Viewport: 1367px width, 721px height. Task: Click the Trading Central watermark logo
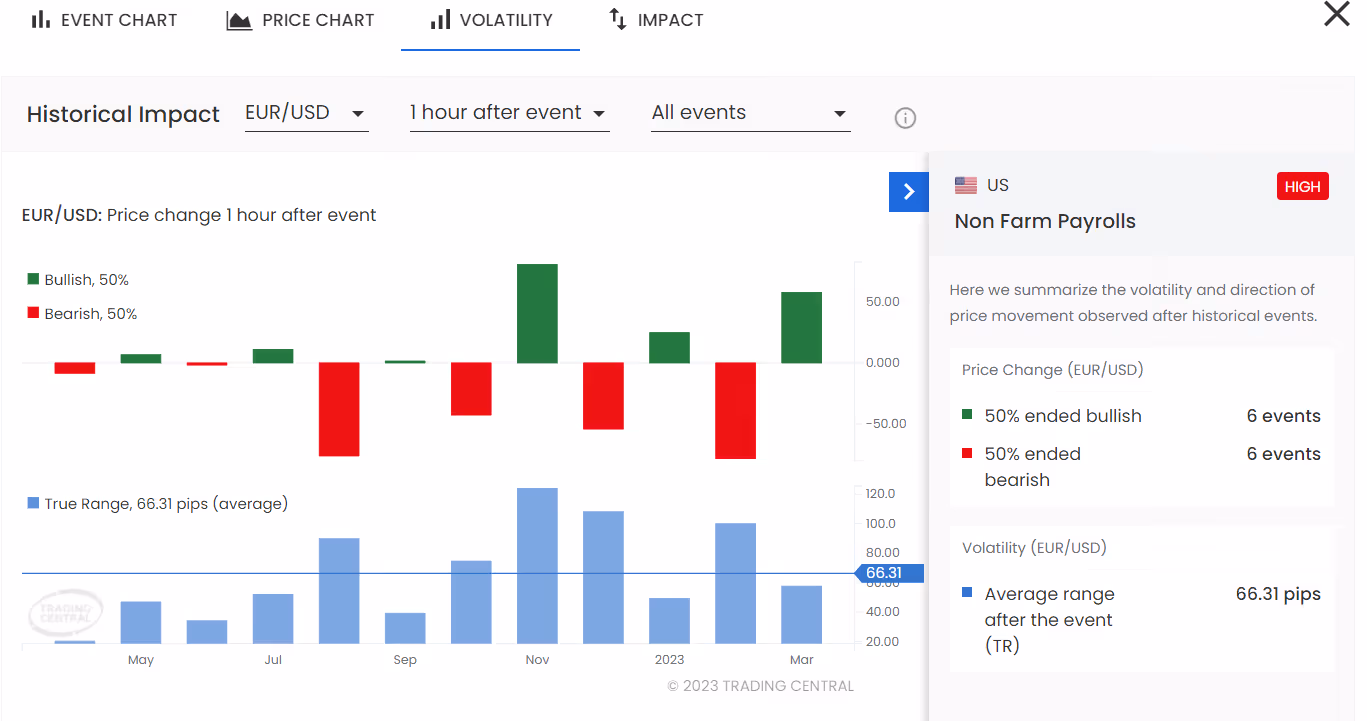click(65, 612)
